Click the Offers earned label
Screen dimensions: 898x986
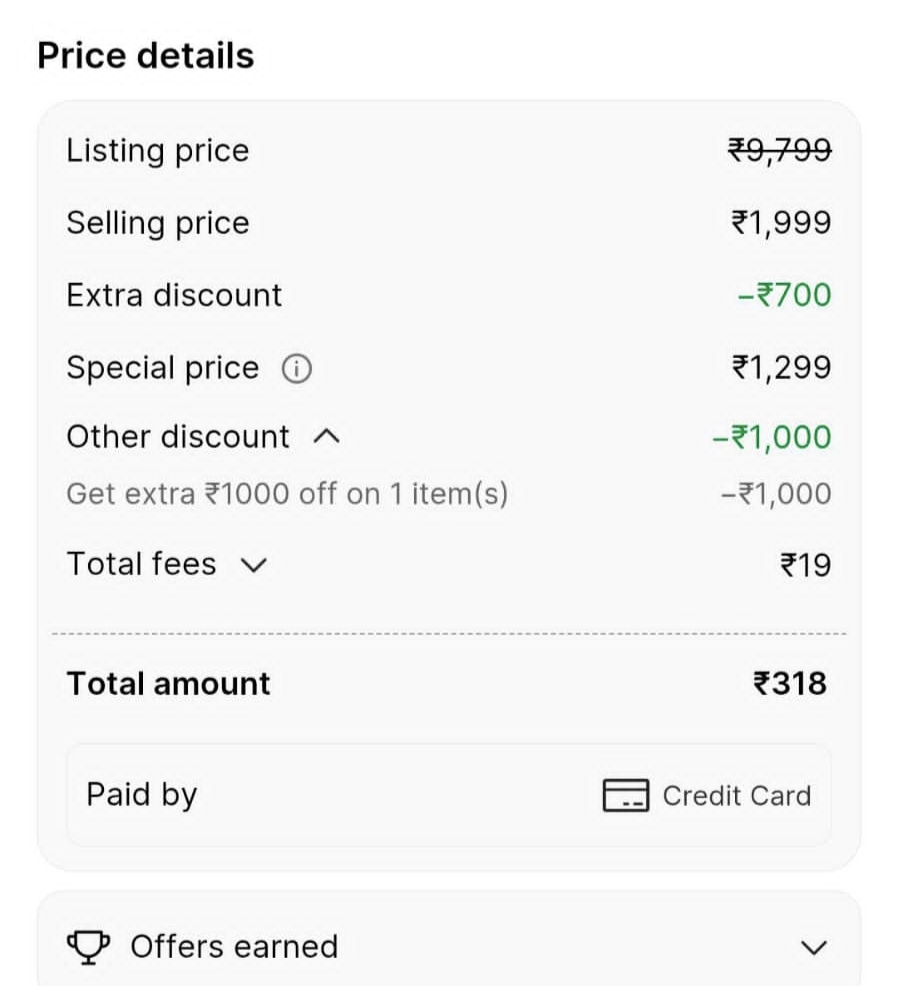tap(234, 946)
